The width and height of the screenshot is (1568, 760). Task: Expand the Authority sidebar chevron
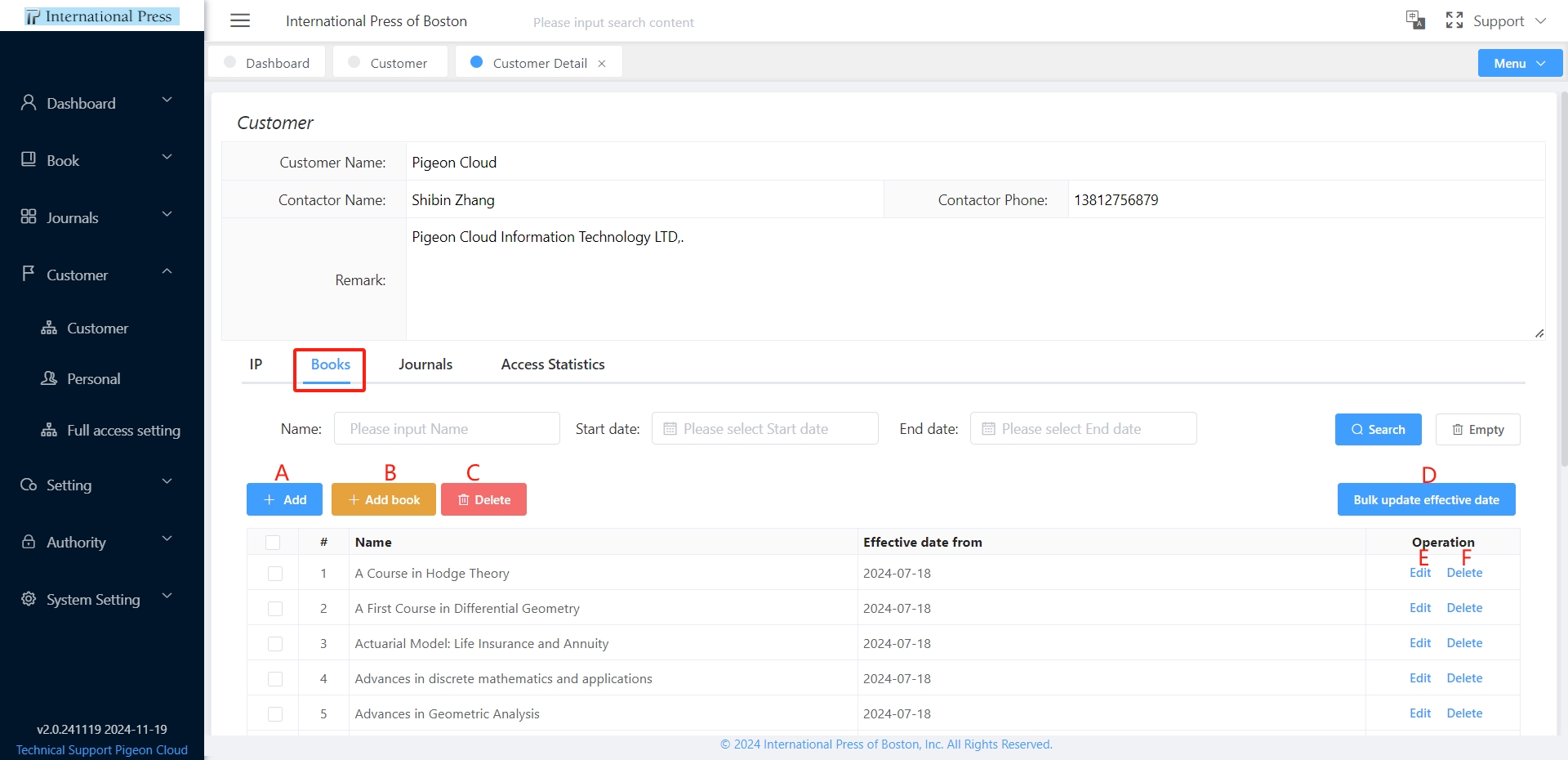coord(167,539)
